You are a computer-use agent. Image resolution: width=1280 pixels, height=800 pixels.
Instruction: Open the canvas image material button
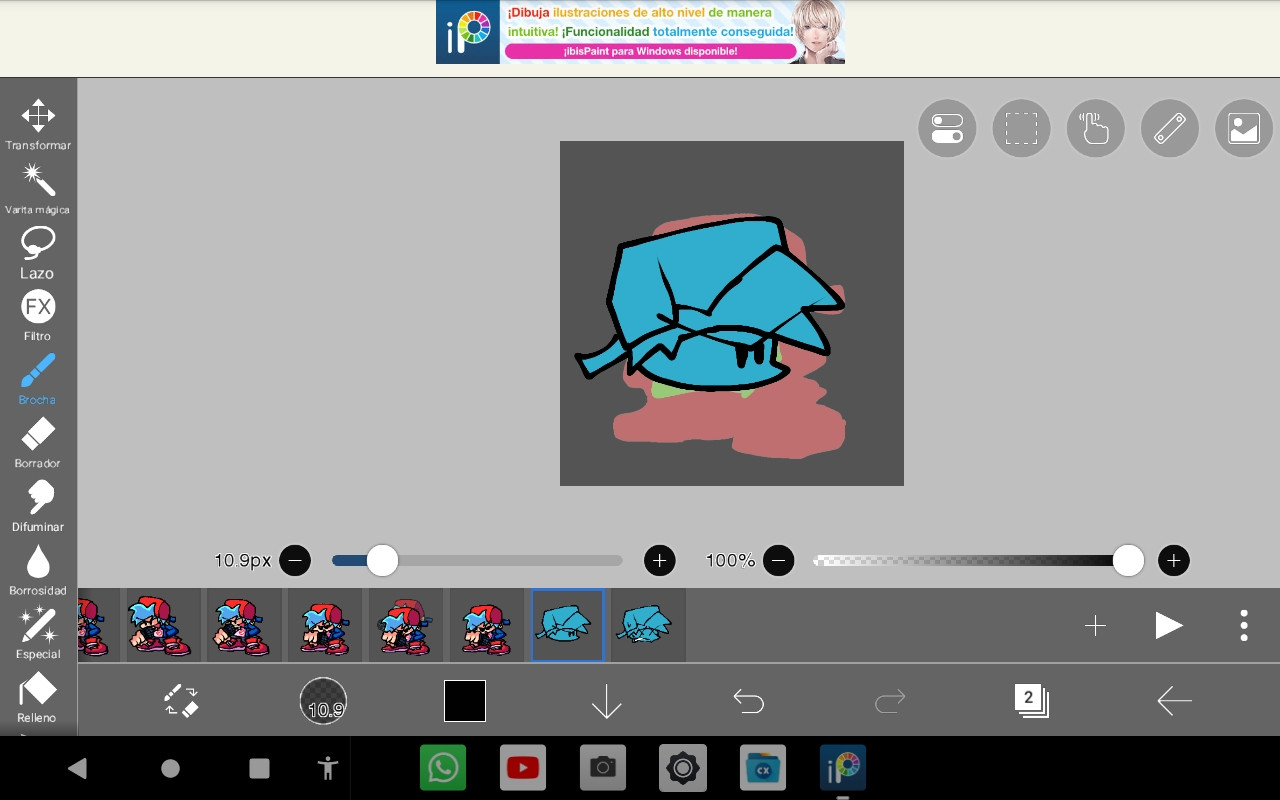pos(1243,129)
